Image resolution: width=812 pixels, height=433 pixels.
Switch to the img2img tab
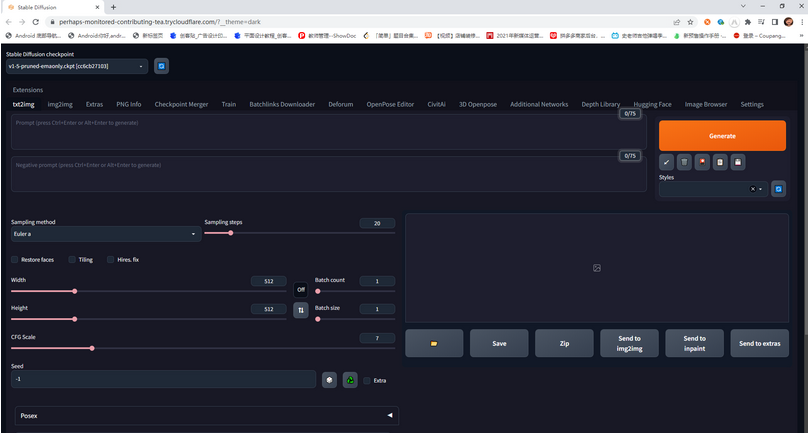60,104
